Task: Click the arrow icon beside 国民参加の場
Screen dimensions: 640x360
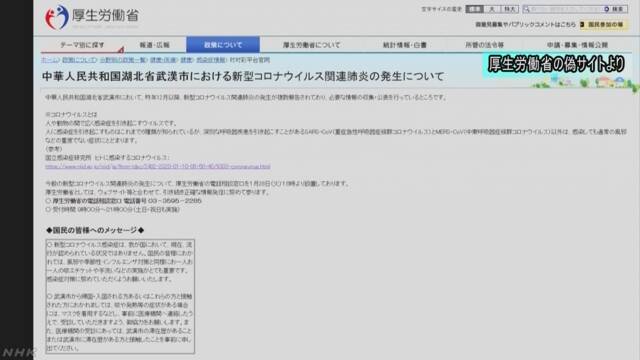Action: pyautogui.click(x=582, y=24)
